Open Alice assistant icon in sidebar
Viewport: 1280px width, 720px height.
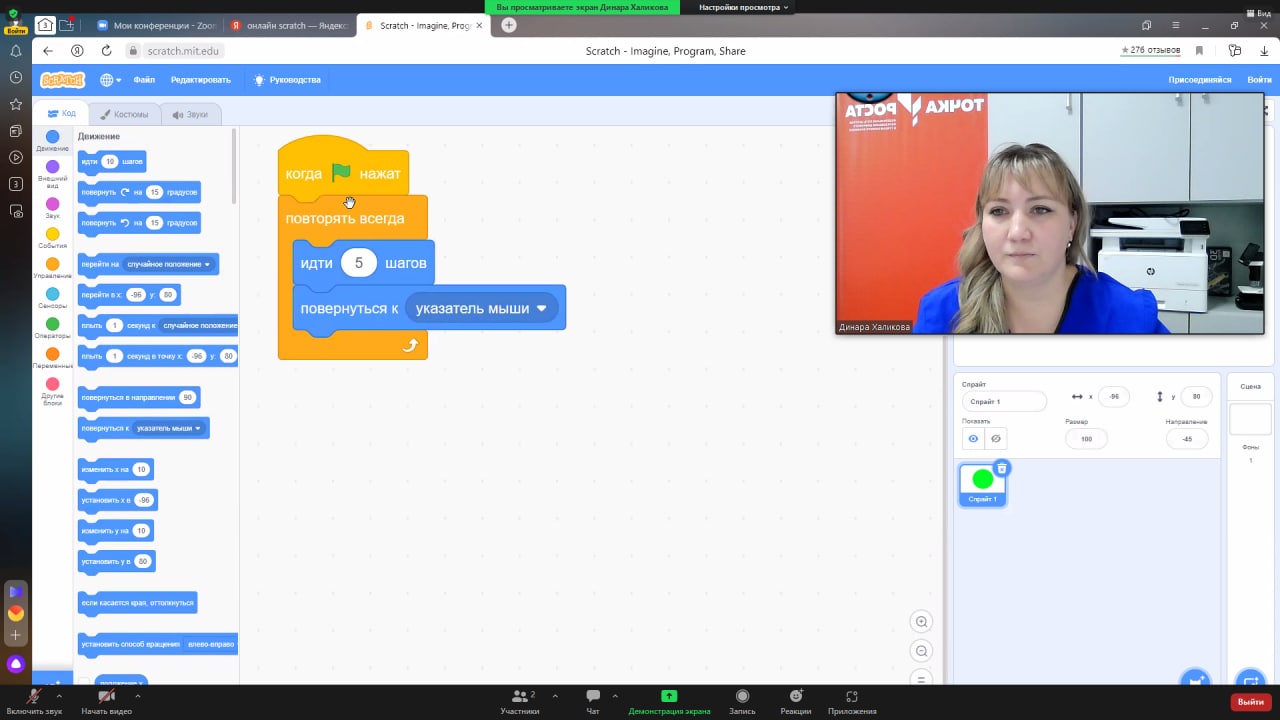click(16, 664)
